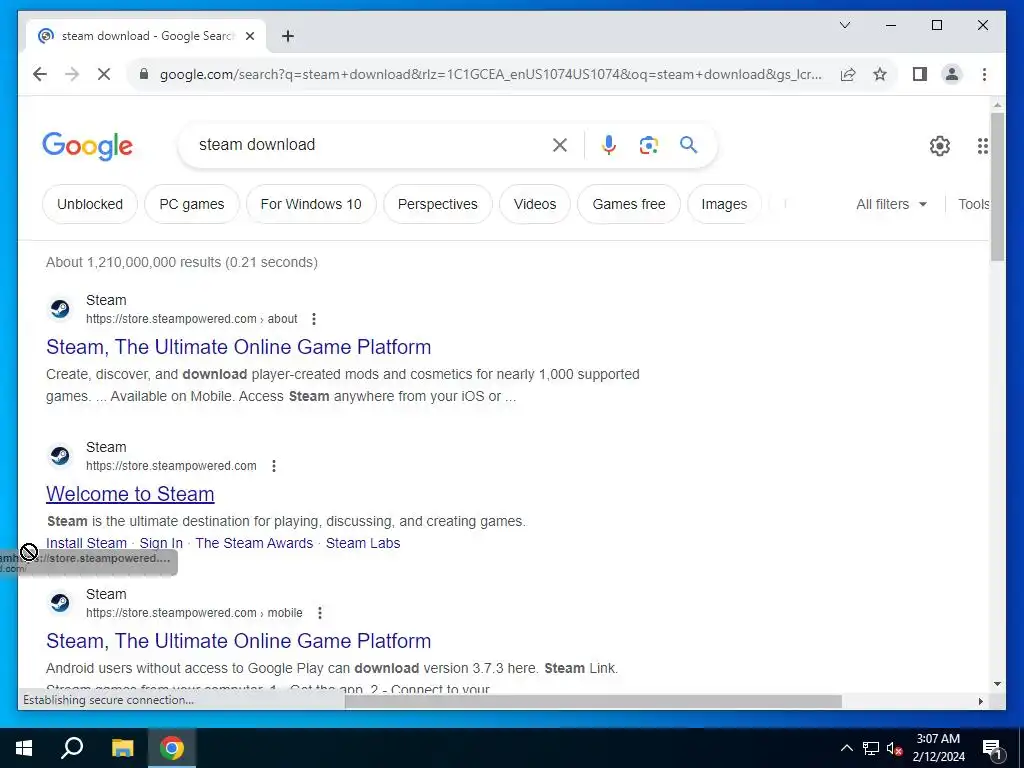This screenshot has height=768, width=1024.
Task: Click the horizontal scroll right arrow
Action: coord(980,701)
